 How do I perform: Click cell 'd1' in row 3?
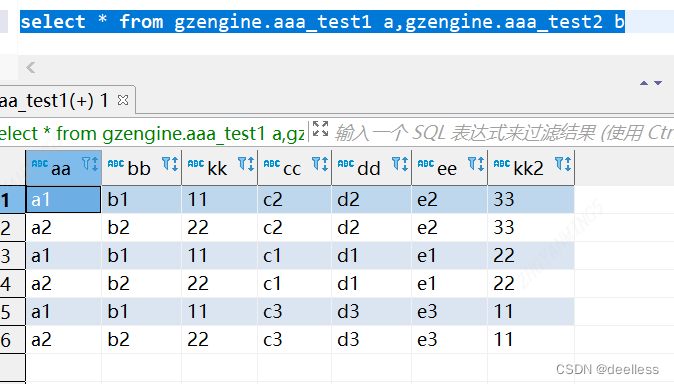click(x=371, y=255)
